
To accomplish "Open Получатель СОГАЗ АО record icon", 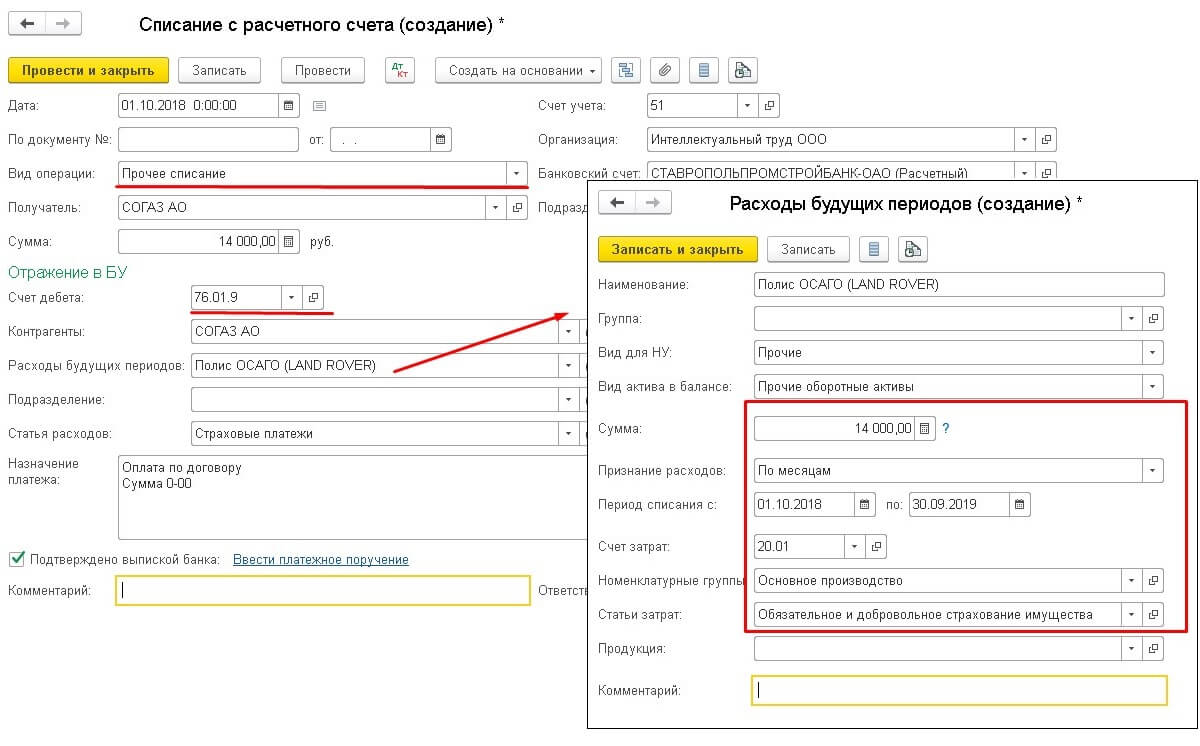I will pos(517,208).
